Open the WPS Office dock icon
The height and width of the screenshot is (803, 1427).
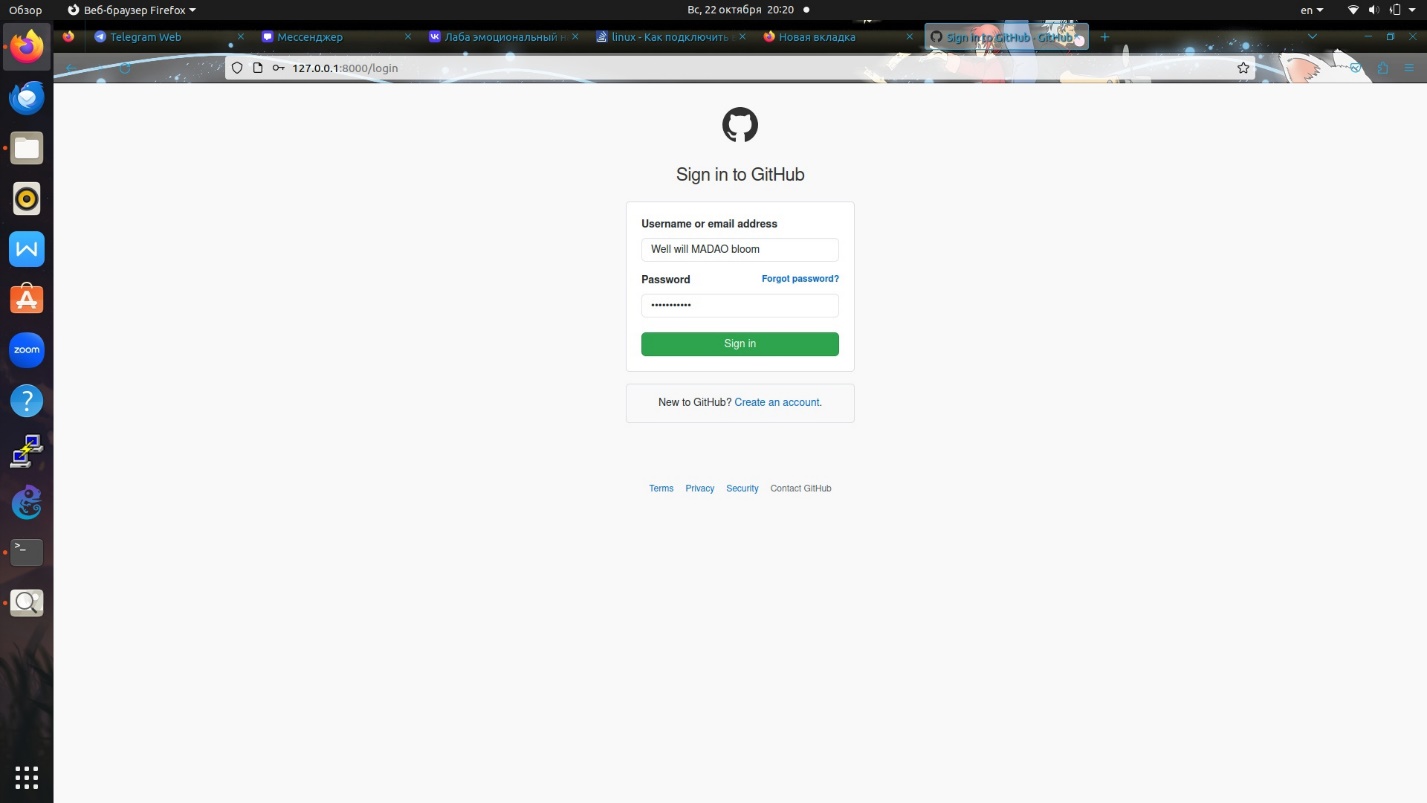[27, 249]
